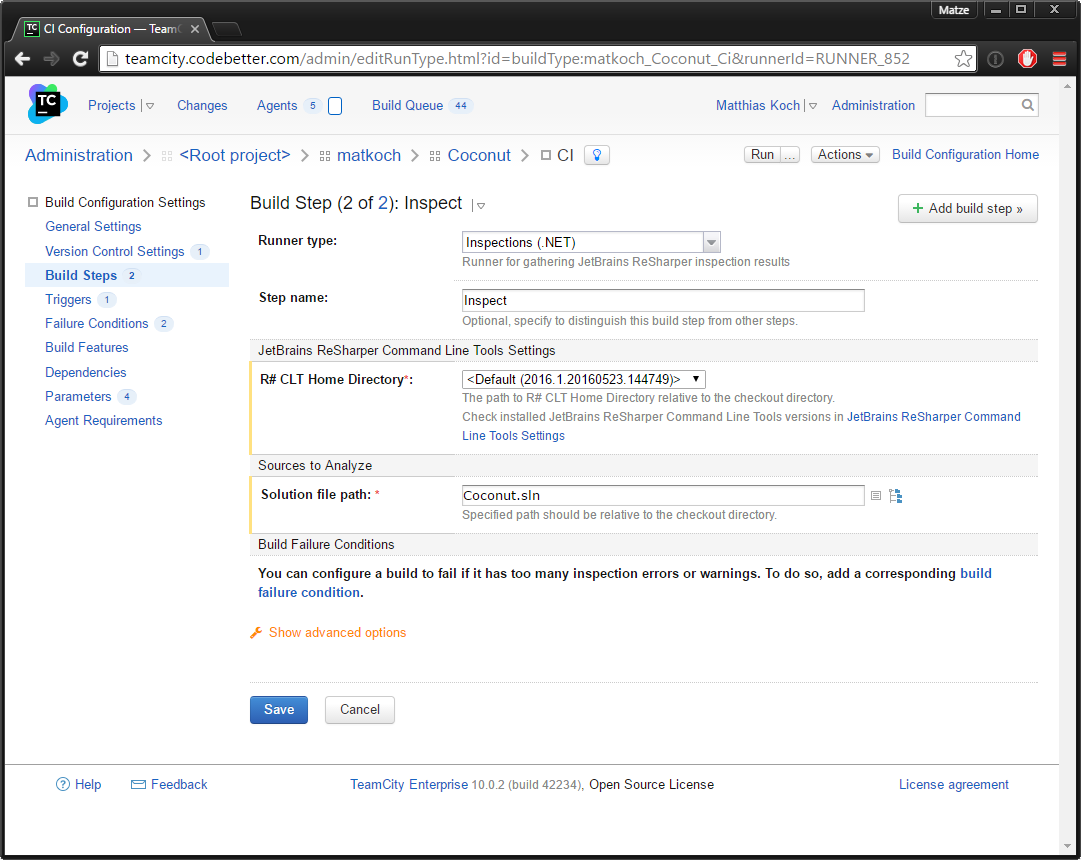Close the CI Configuration browser tab

[x=195, y=29]
